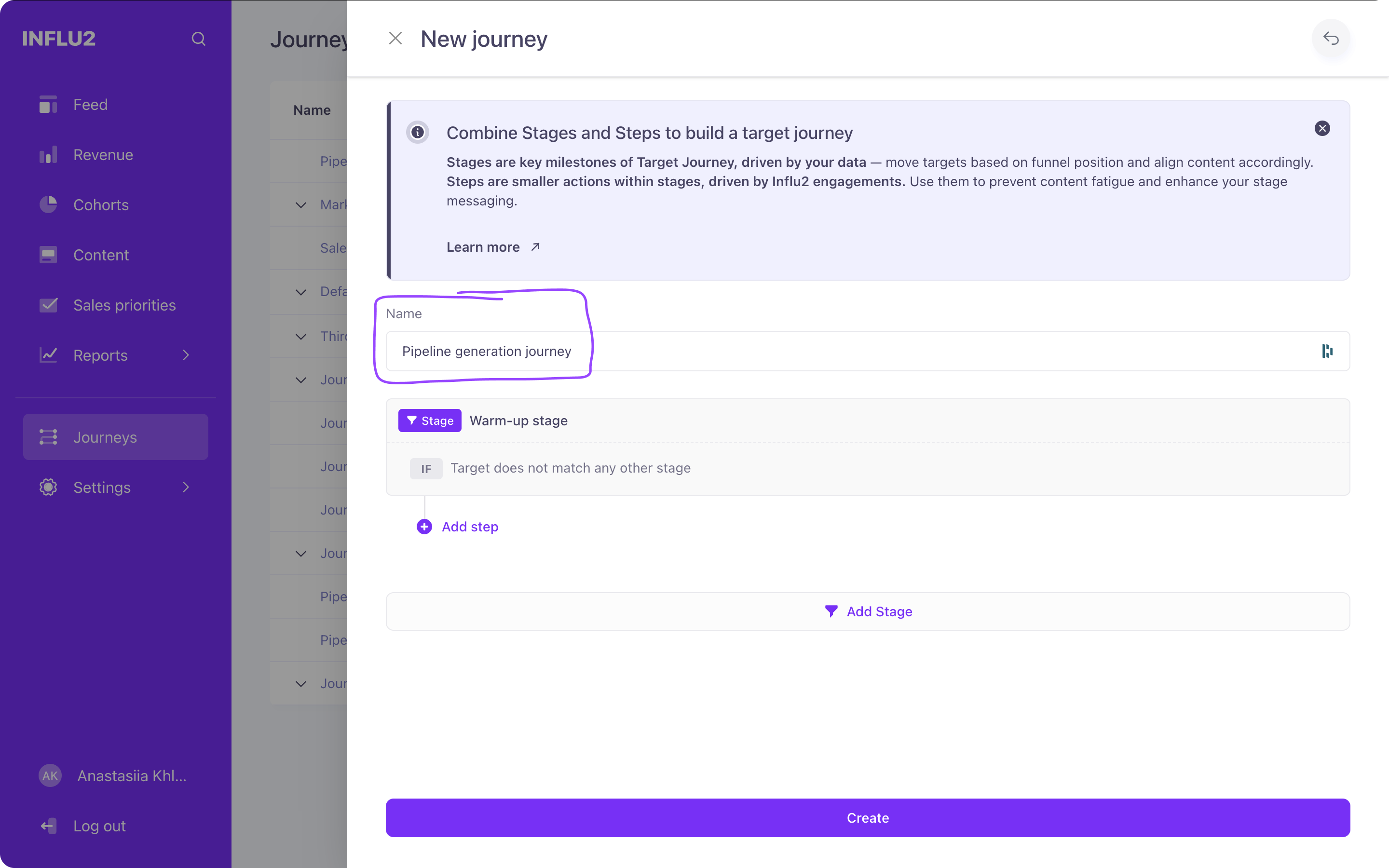This screenshot has width=1389, height=868.
Task: Select the Feed icon in the sidebar
Action: 48,104
